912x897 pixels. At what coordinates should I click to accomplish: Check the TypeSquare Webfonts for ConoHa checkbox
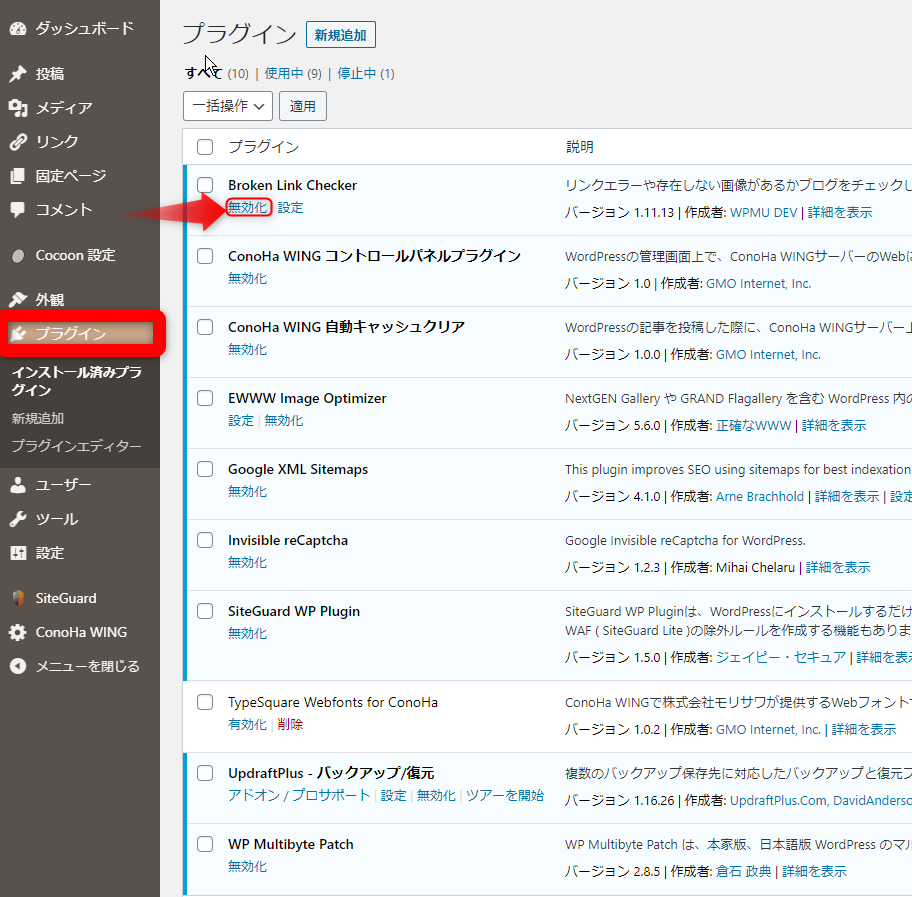coord(205,702)
